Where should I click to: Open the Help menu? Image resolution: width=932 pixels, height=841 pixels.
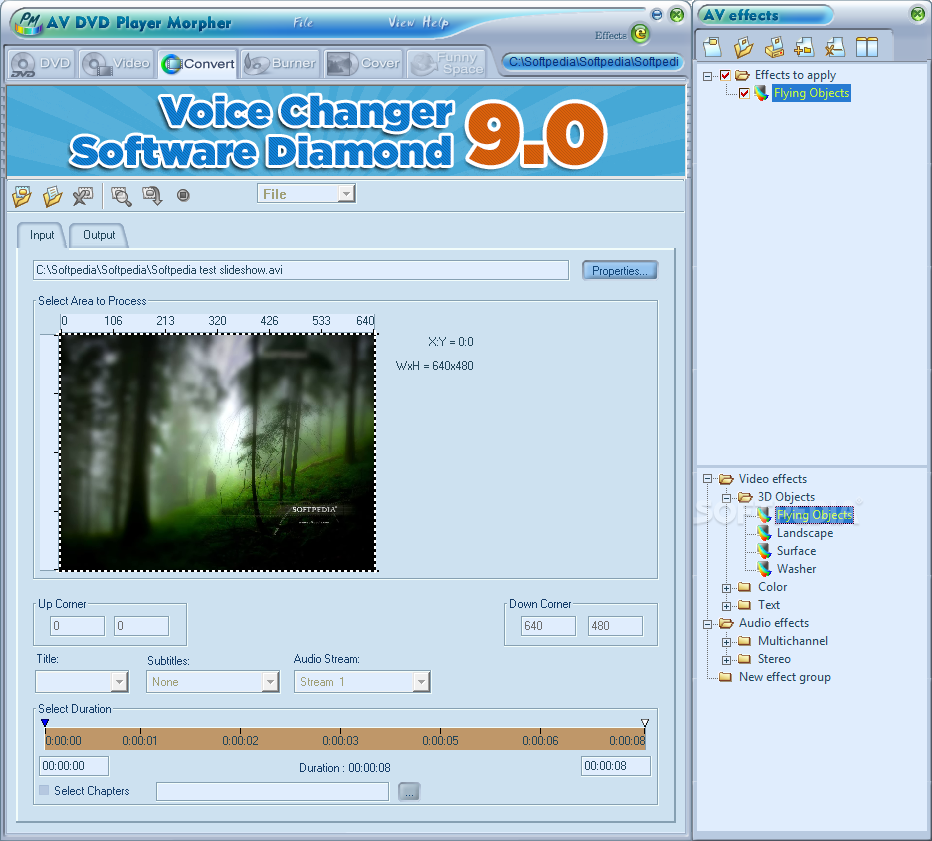436,23
